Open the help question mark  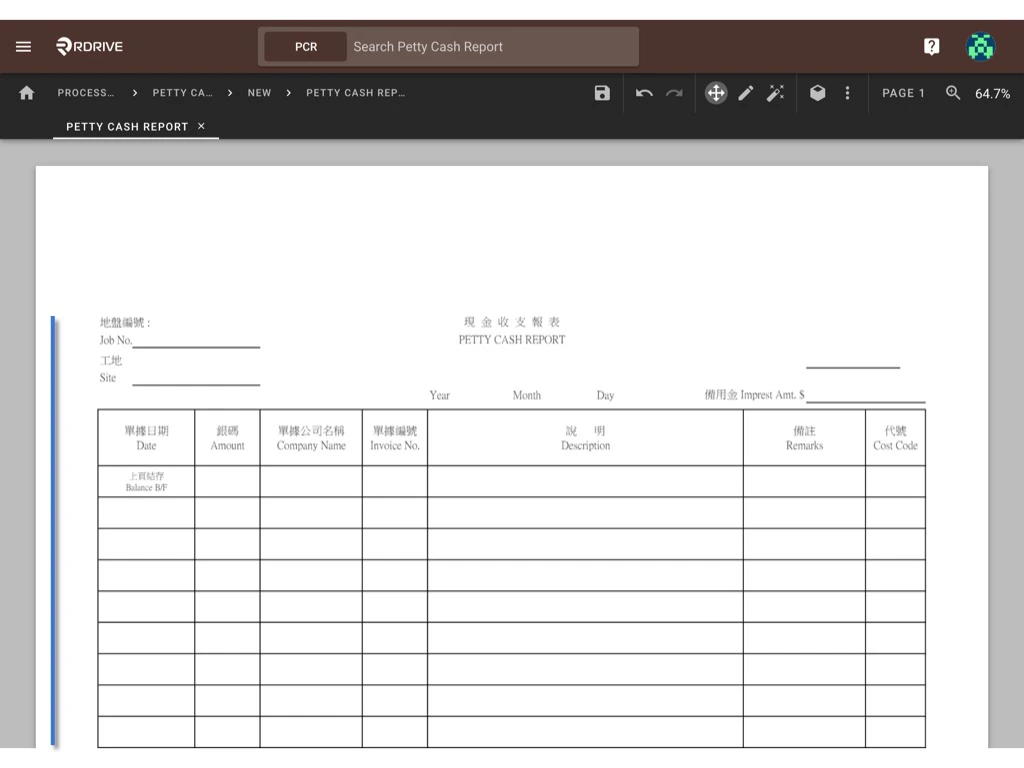931,46
